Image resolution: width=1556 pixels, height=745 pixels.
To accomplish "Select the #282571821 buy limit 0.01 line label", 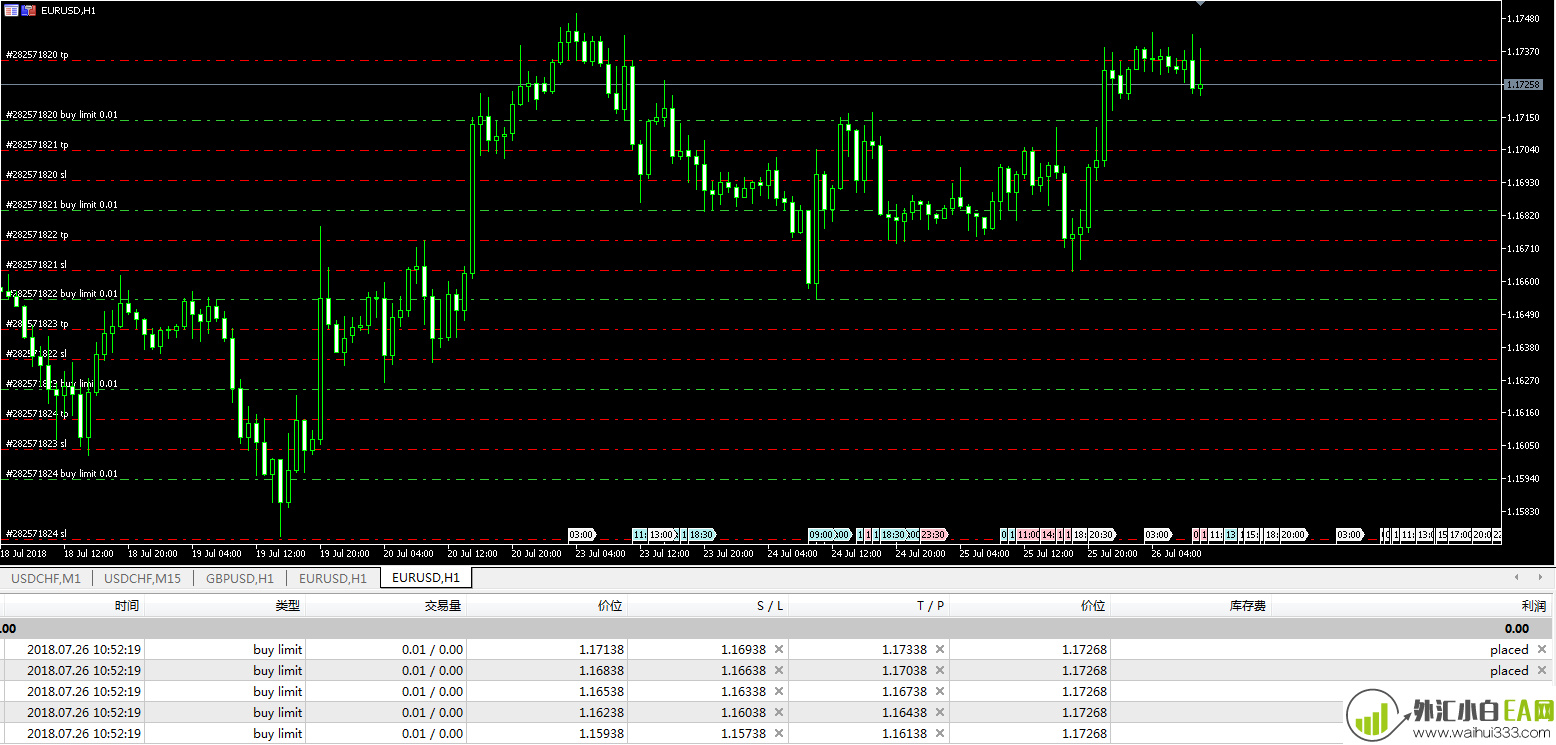I will pos(62,205).
